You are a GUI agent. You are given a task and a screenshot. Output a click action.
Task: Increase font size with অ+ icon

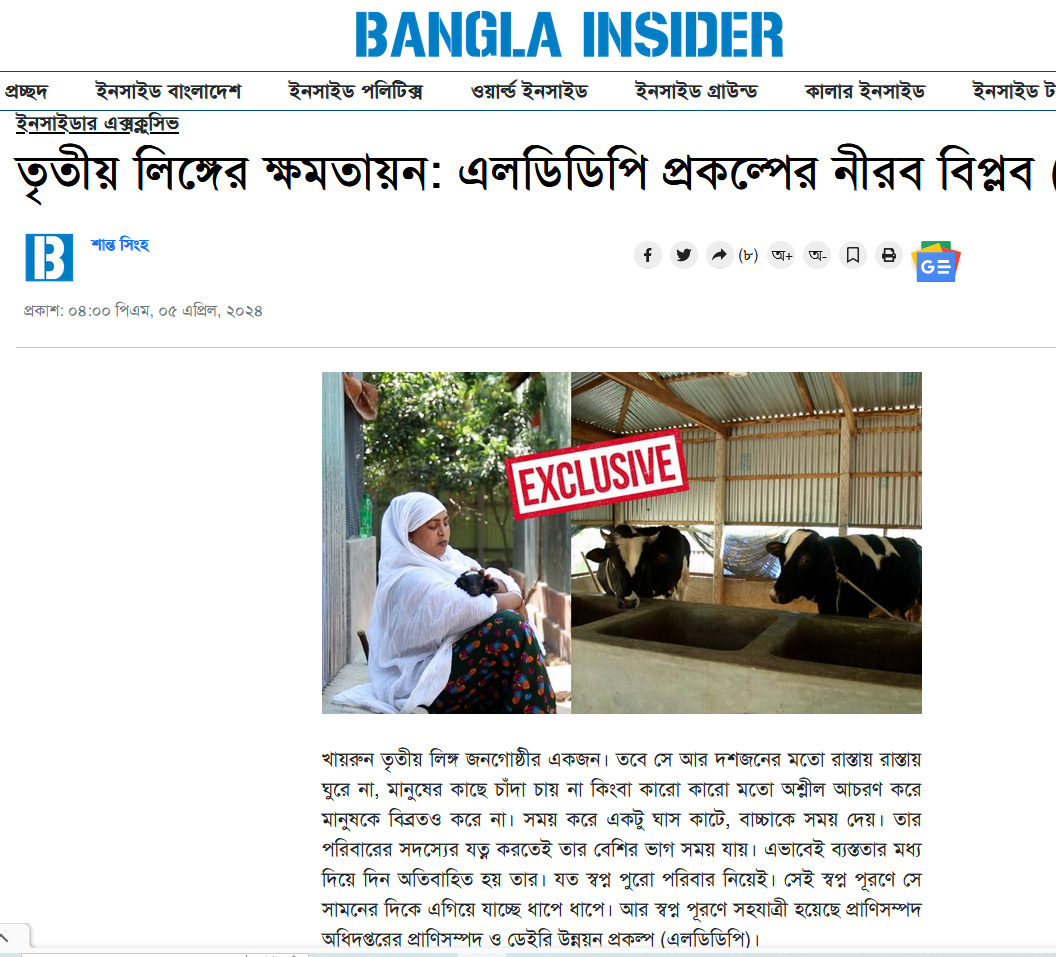tap(782, 255)
